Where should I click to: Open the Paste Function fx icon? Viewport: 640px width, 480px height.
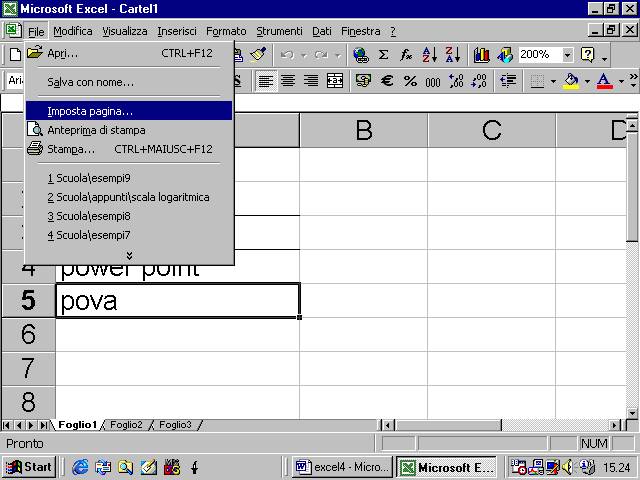click(406, 55)
